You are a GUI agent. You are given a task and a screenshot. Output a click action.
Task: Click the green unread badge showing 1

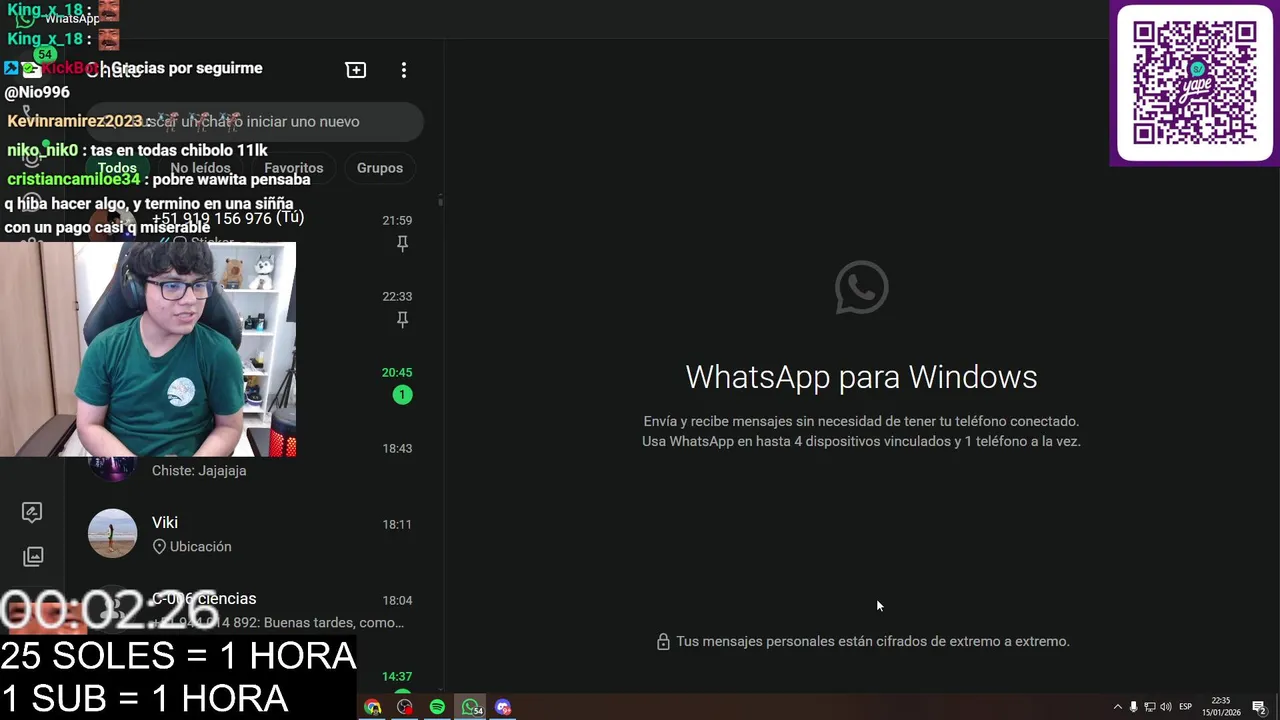[402, 395]
